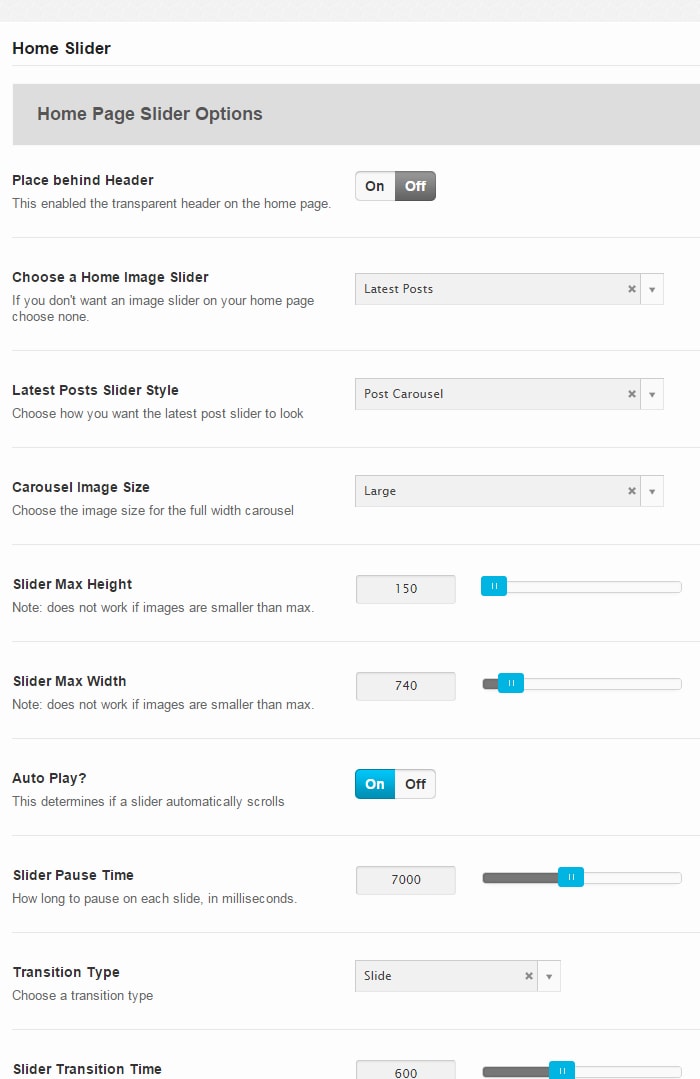The height and width of the screenshot is (1079, 700).
Task: Remove the Large image size selection
Action: coord(632,491)
